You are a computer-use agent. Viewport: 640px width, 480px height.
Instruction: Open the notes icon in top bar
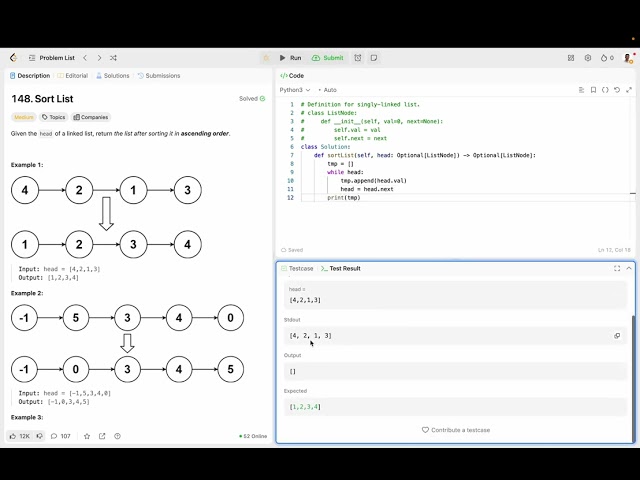pyautogui.click(x=373, y=58)
